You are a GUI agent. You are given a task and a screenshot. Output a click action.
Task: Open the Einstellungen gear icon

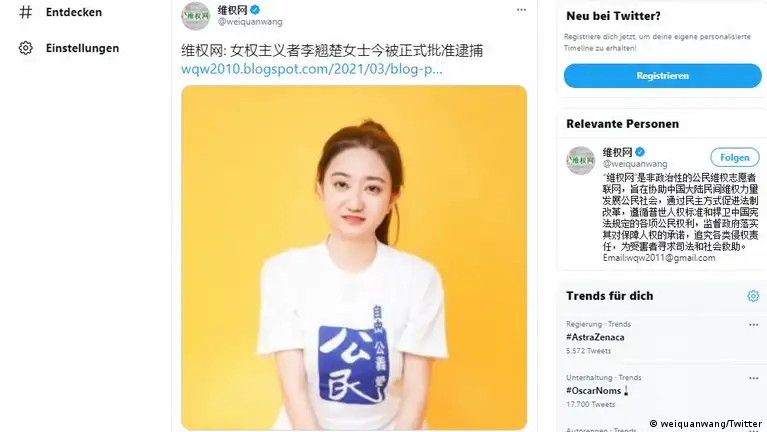point(25,48)
